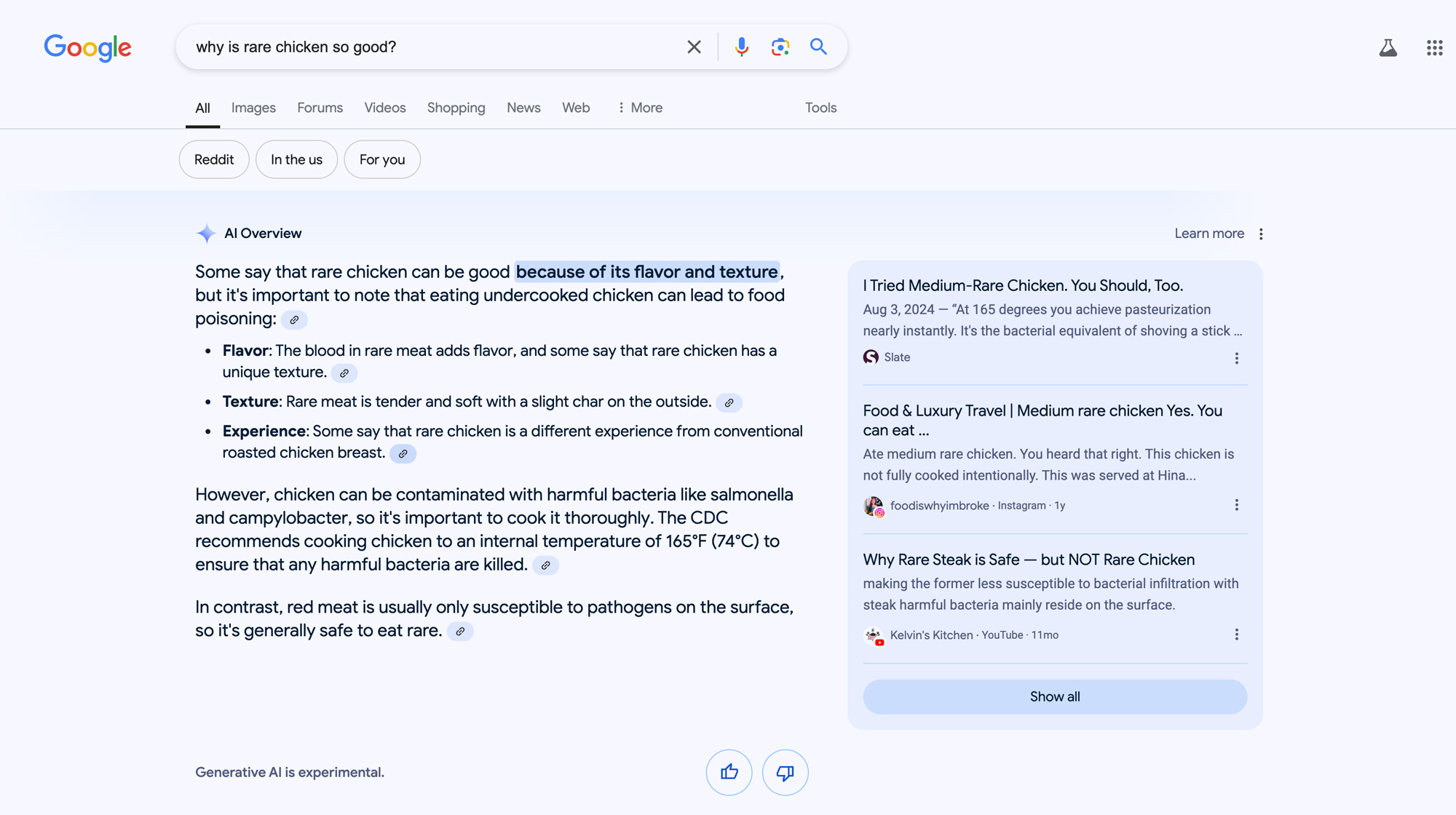Open the source link chip after 'poisoning'

[x=294, y=319]
